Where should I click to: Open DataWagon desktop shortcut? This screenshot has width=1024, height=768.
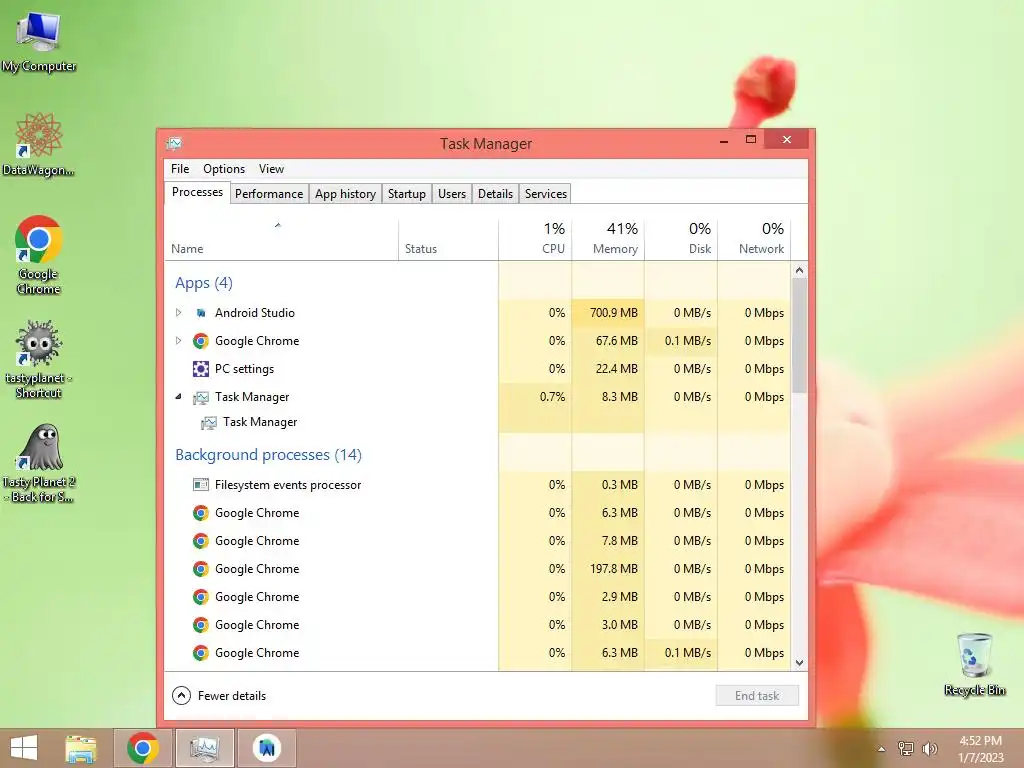coord(39,144)
